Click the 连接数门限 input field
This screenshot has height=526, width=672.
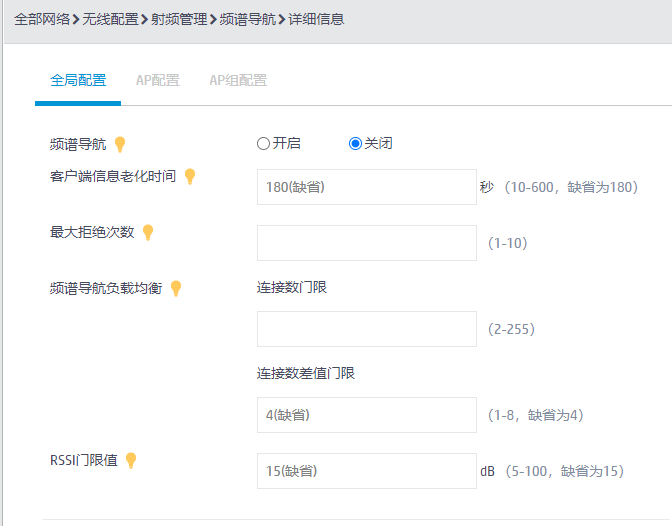[x=366, y=329]
